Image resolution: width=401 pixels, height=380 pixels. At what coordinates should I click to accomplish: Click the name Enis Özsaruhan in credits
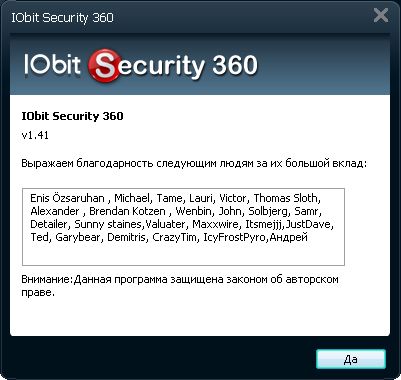click(x=67, y=198)
